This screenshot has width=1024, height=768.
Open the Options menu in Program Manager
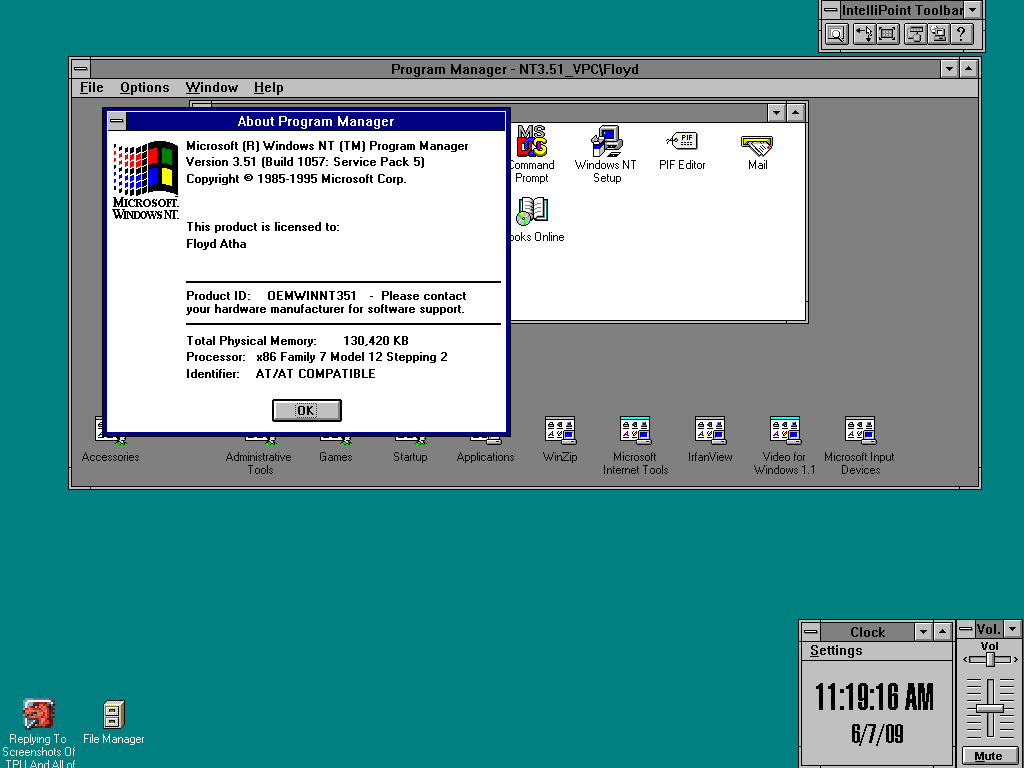coord(145,88)
